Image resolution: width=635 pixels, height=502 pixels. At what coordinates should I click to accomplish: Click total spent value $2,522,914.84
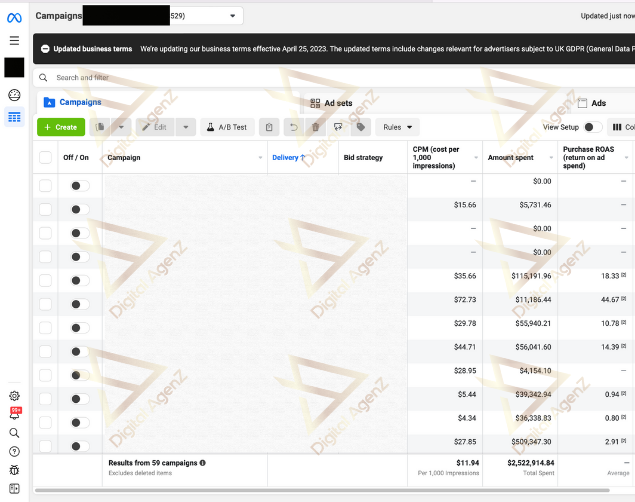coord(531,463)
